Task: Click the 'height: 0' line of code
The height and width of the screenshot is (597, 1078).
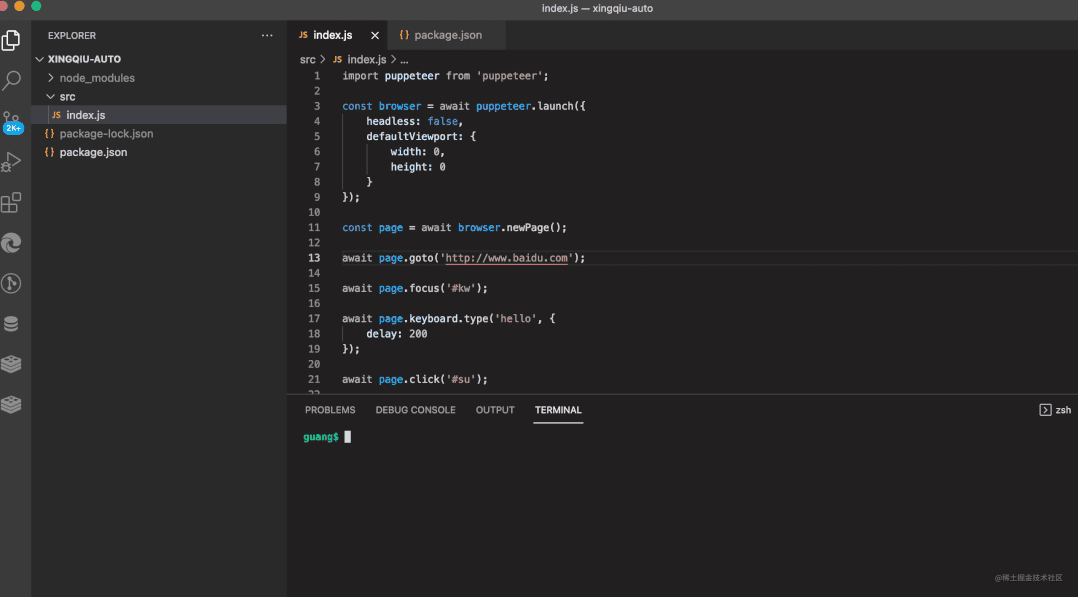Action: tap(418, 166)
